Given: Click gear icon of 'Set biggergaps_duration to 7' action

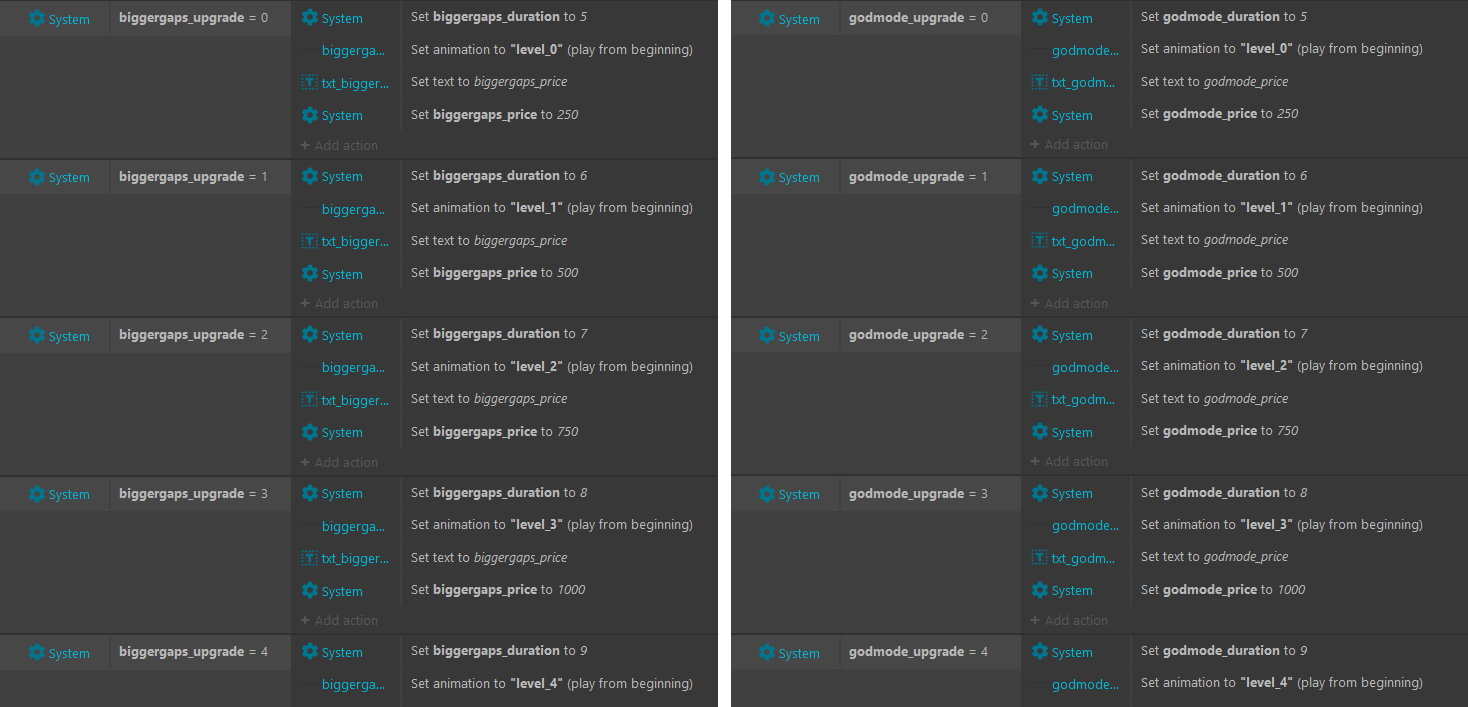Looking at the screenshot, I should coord(310,335).
